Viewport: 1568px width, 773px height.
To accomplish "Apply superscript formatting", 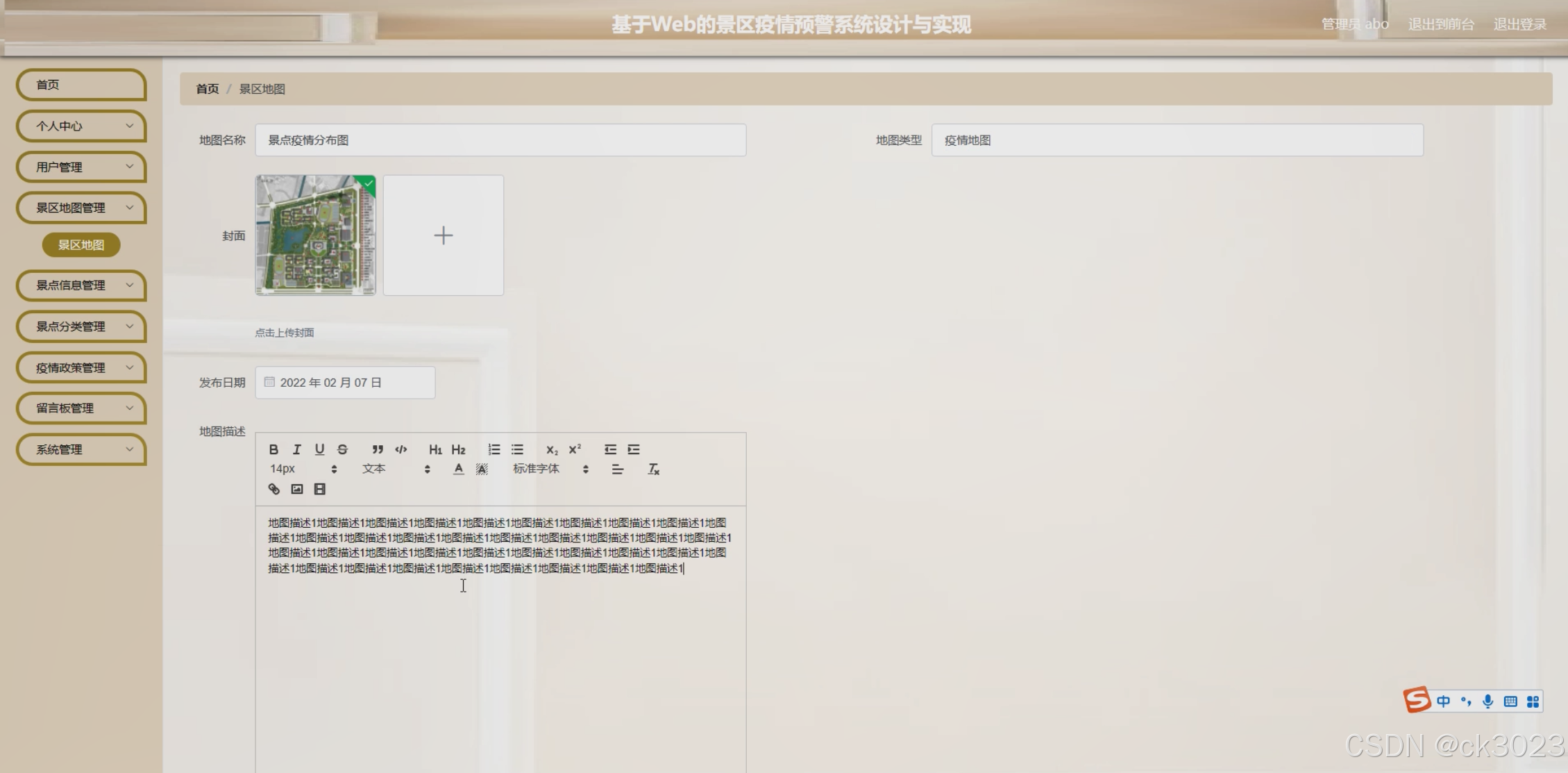I will (575, 449).
